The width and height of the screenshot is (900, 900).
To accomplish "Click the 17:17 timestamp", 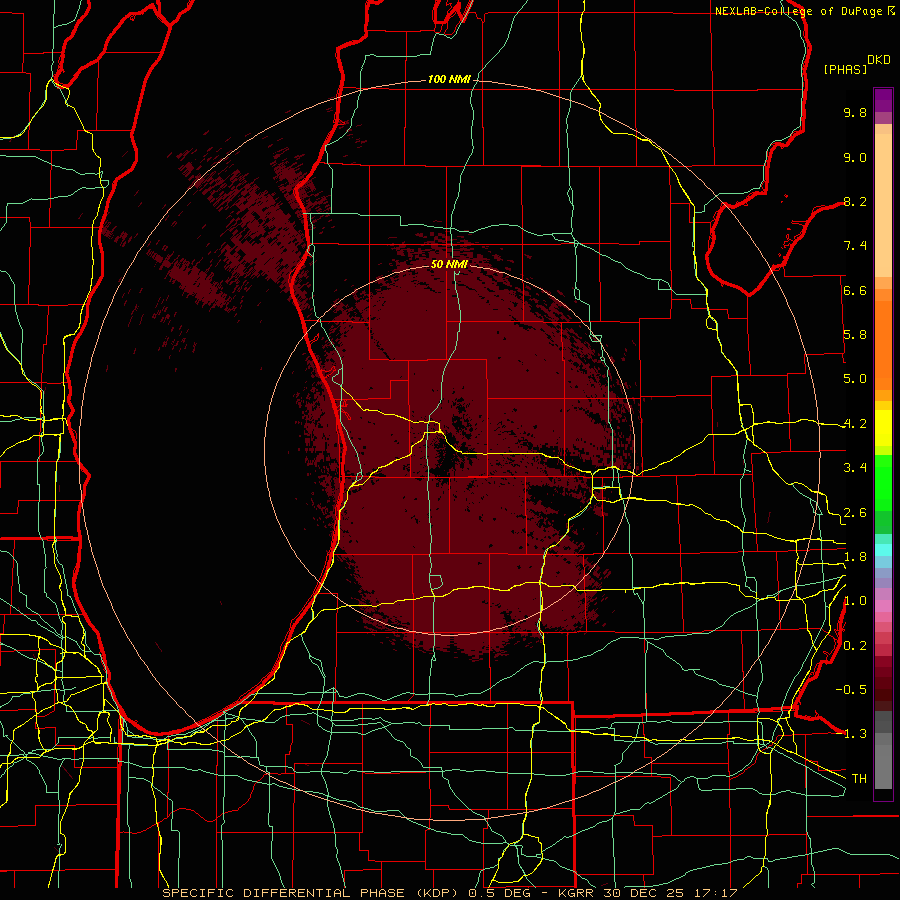I will [714, 893].
